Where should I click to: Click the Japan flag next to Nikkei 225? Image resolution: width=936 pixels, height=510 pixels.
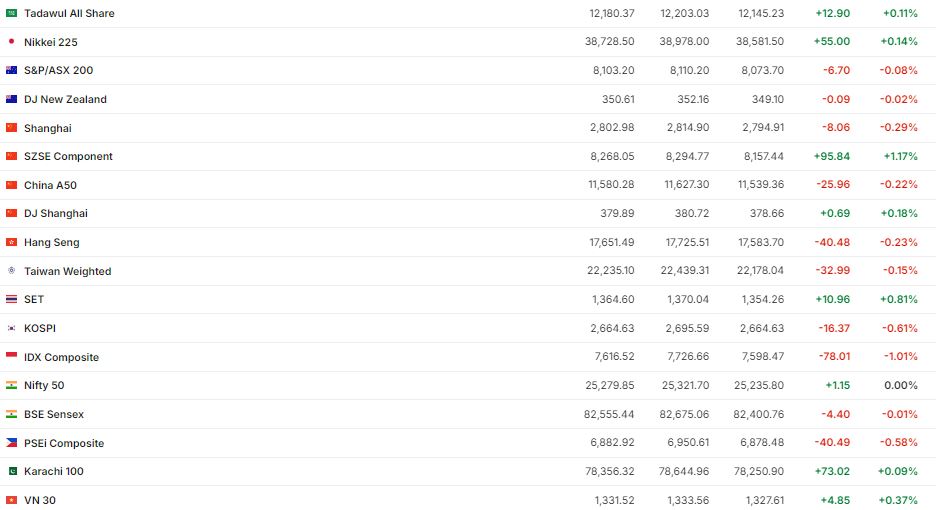(x=11, y=42)
